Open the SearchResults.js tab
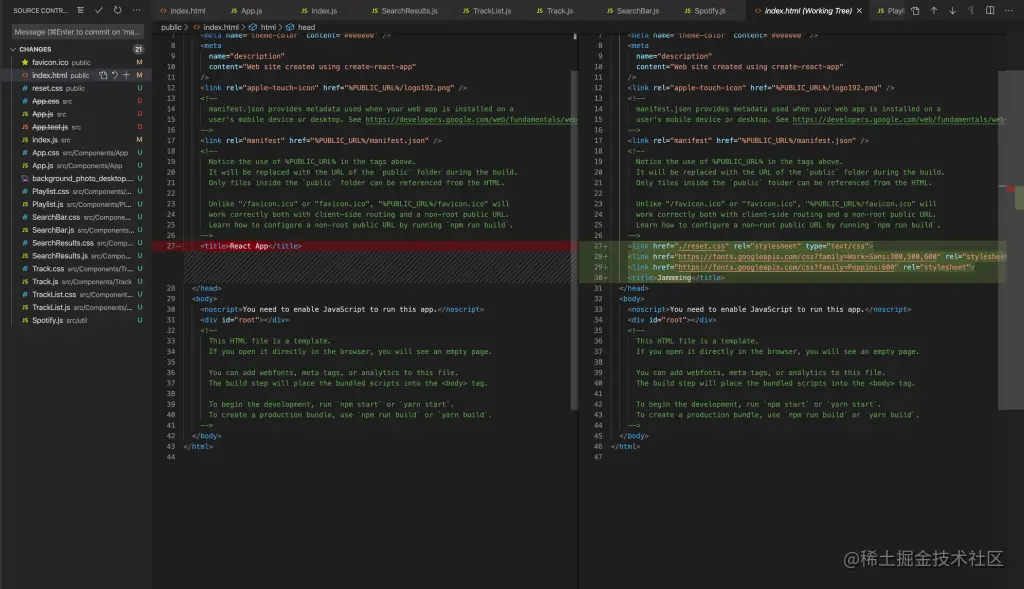Viewport: 1024px width, 589px height. tap(404, 10)
